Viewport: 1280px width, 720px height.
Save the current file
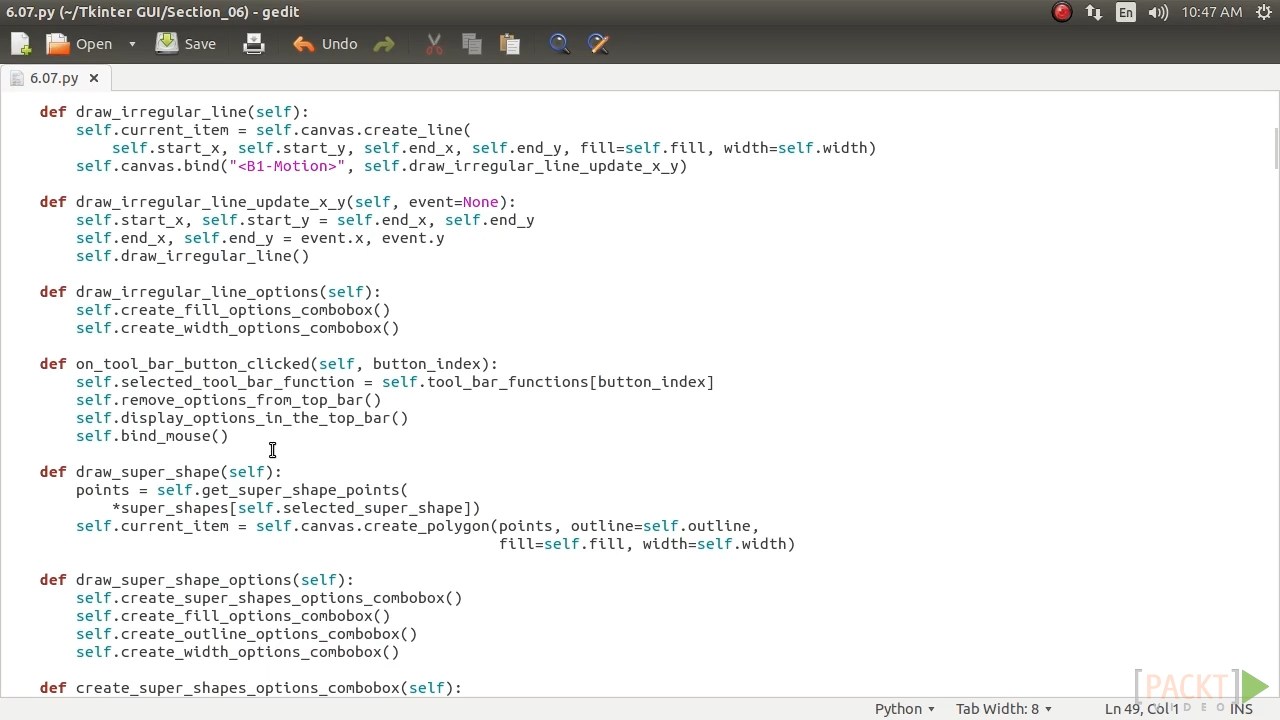pos(187,44)
